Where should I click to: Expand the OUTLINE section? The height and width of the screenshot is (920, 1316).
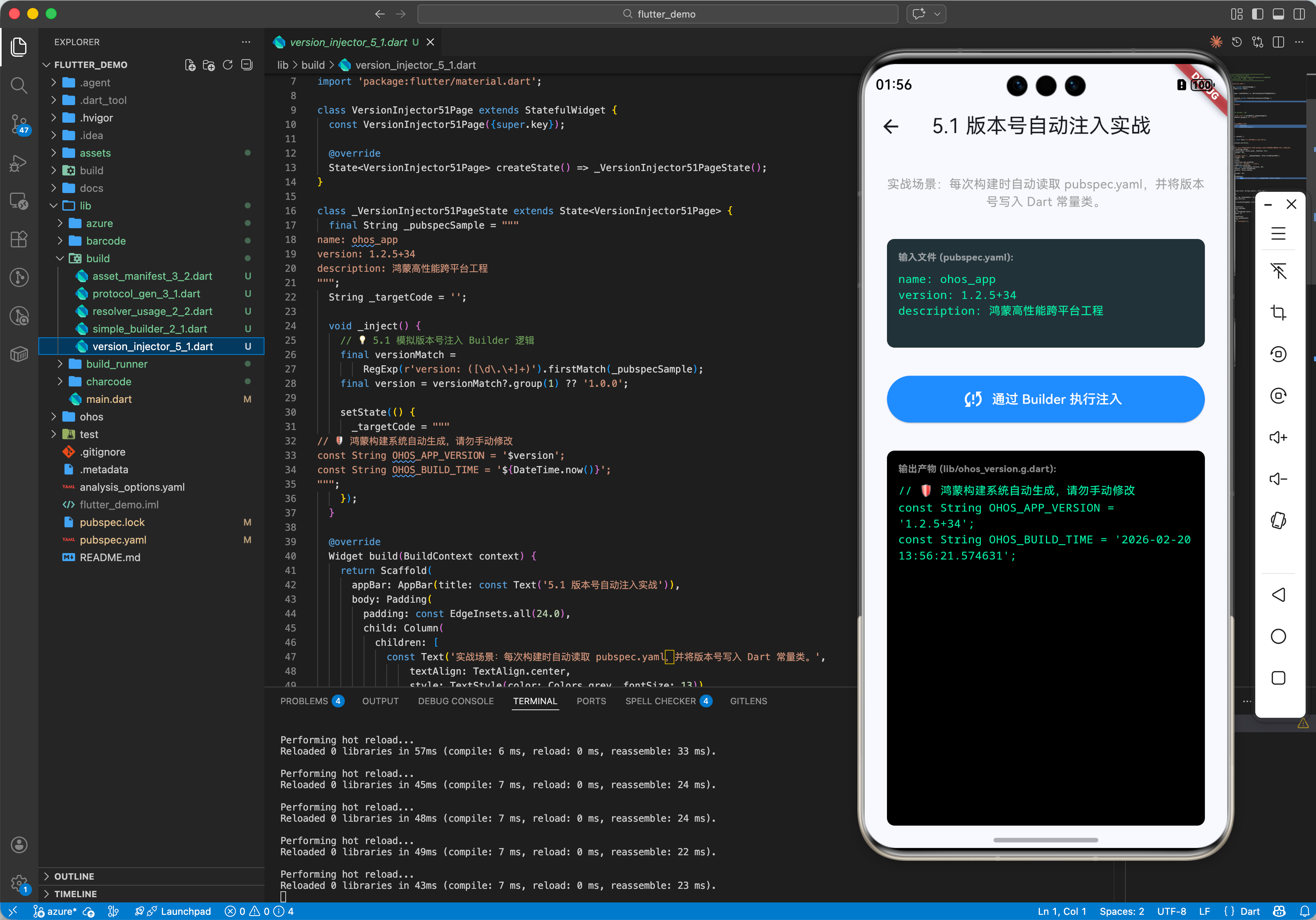point(74,876)
